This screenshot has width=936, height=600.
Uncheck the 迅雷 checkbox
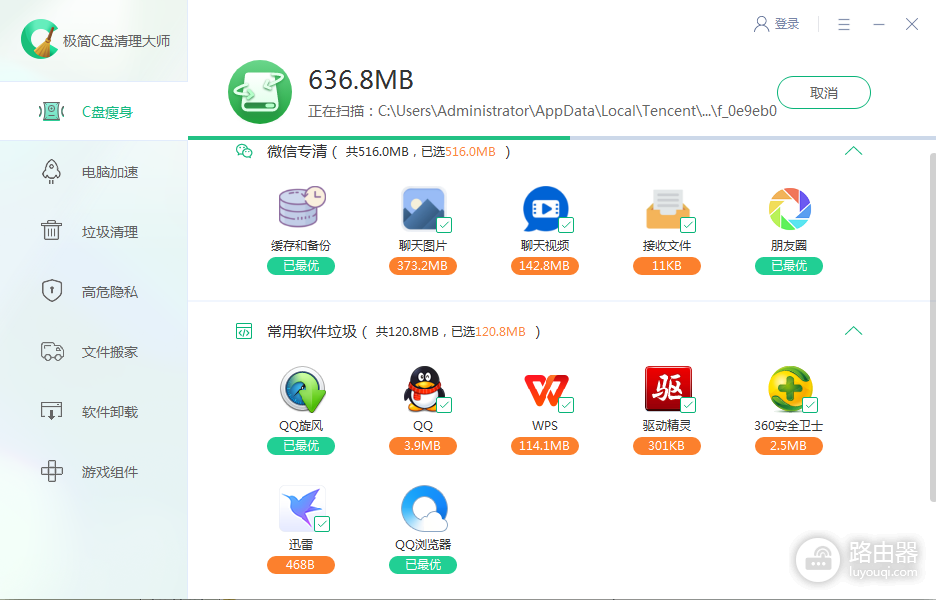click(x=322, y=524)
